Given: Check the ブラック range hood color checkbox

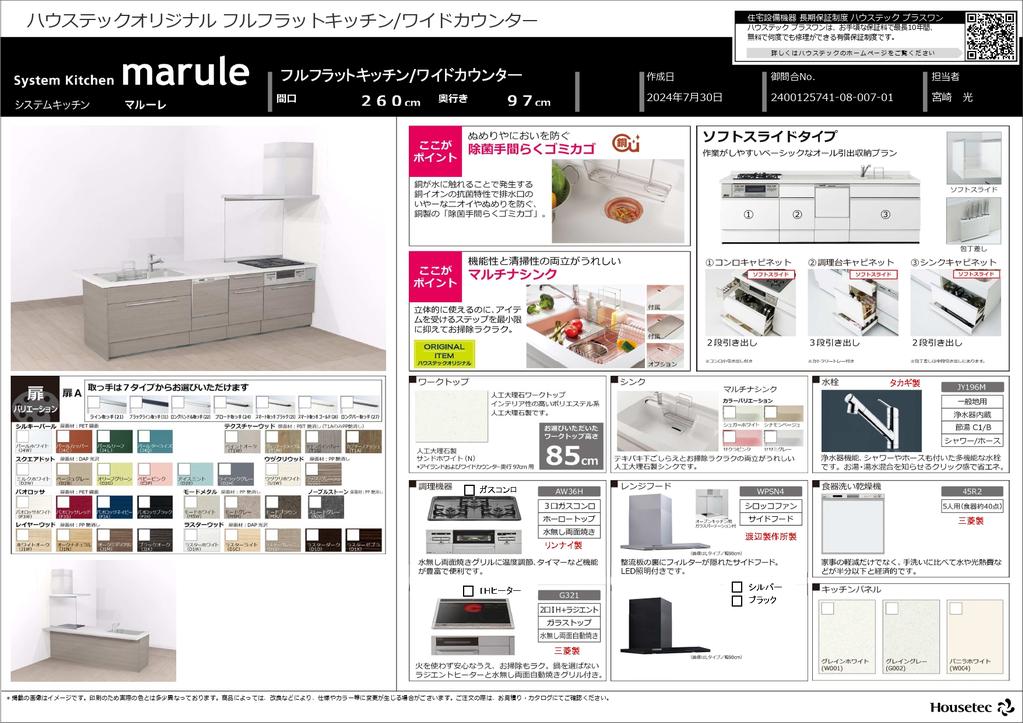Looking at the screenshot, I should [x=737, y=601].
